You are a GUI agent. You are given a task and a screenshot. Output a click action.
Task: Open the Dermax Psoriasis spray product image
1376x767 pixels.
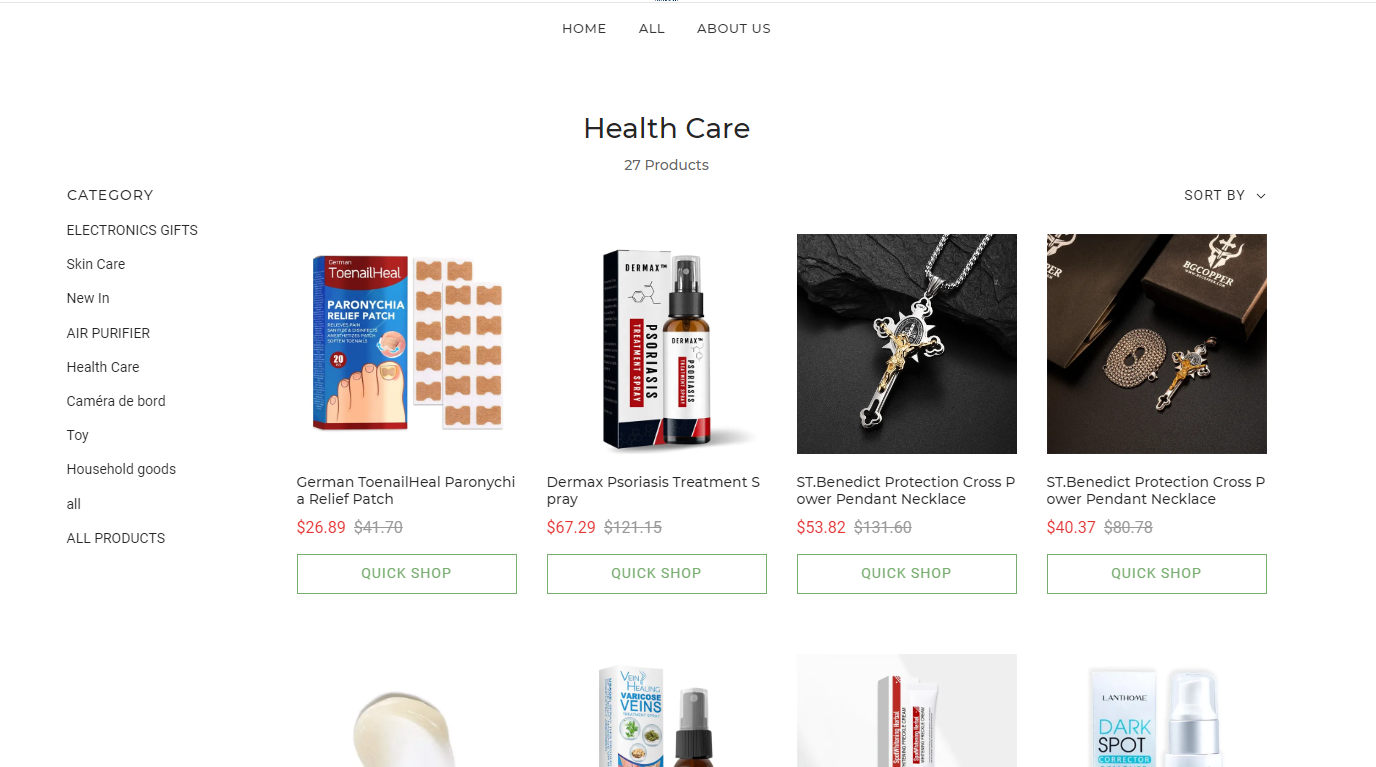click(x=657, y=344)
